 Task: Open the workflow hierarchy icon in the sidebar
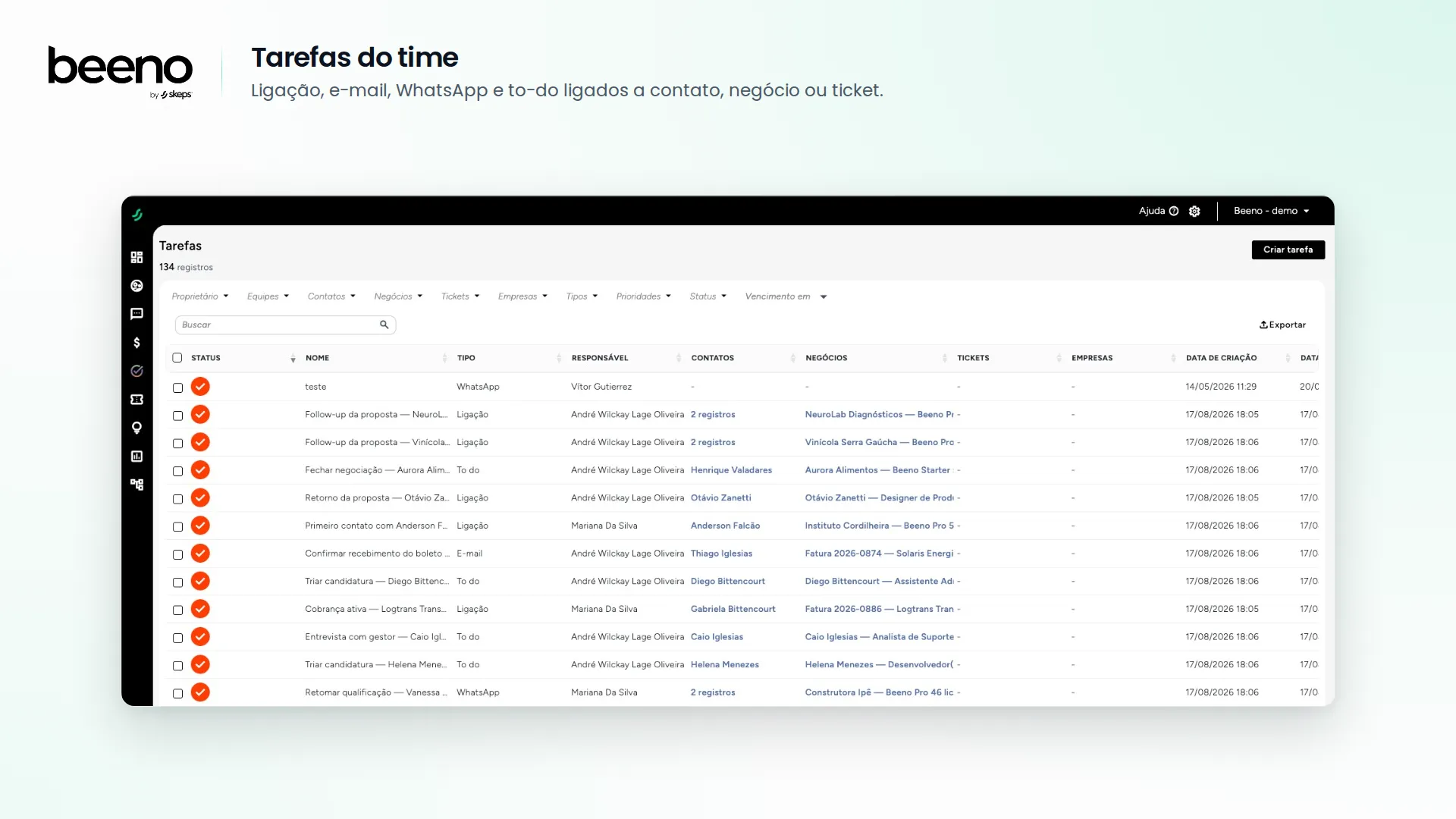(136, 485)
